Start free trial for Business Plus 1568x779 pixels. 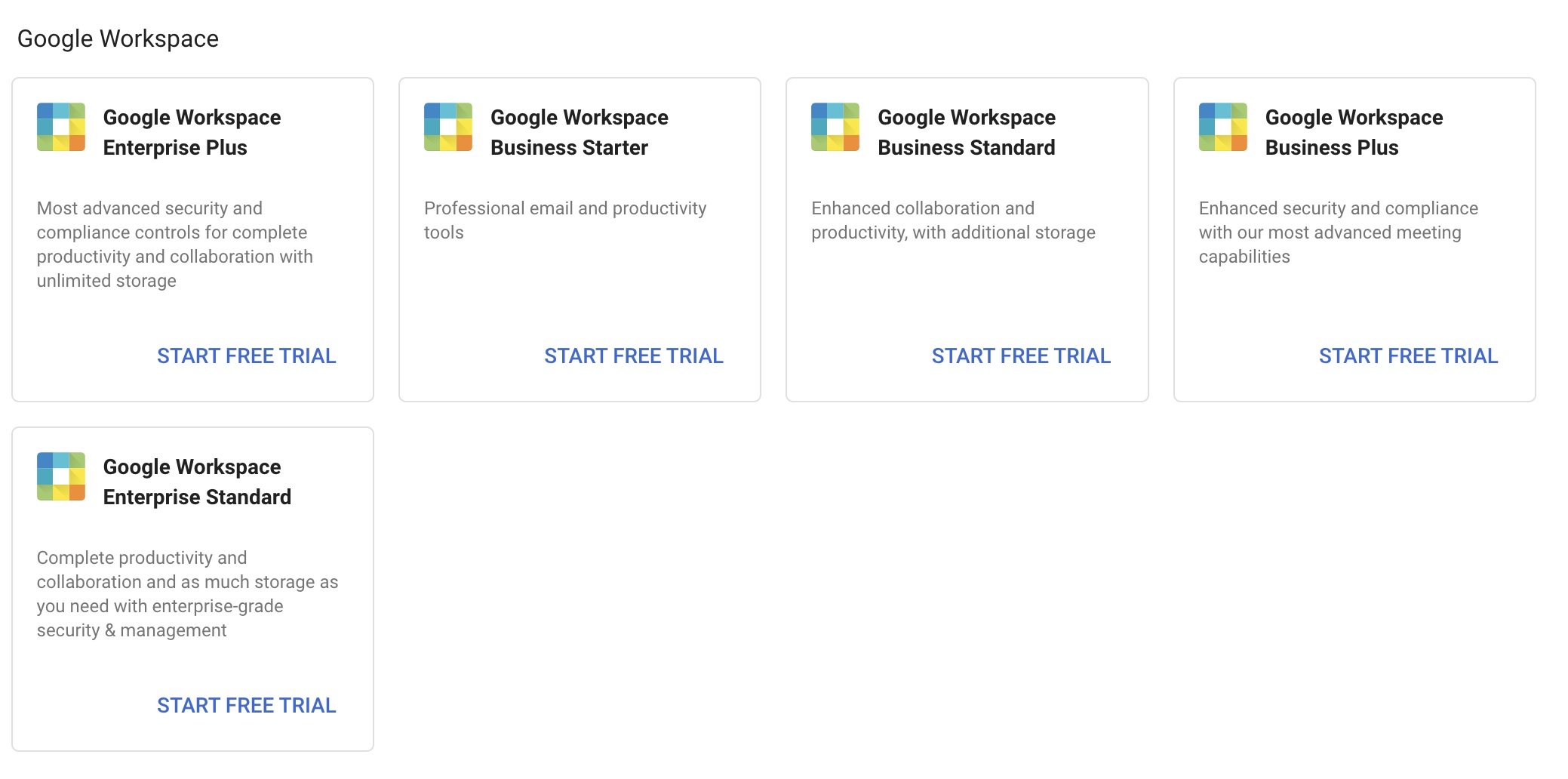point(1409,356)
